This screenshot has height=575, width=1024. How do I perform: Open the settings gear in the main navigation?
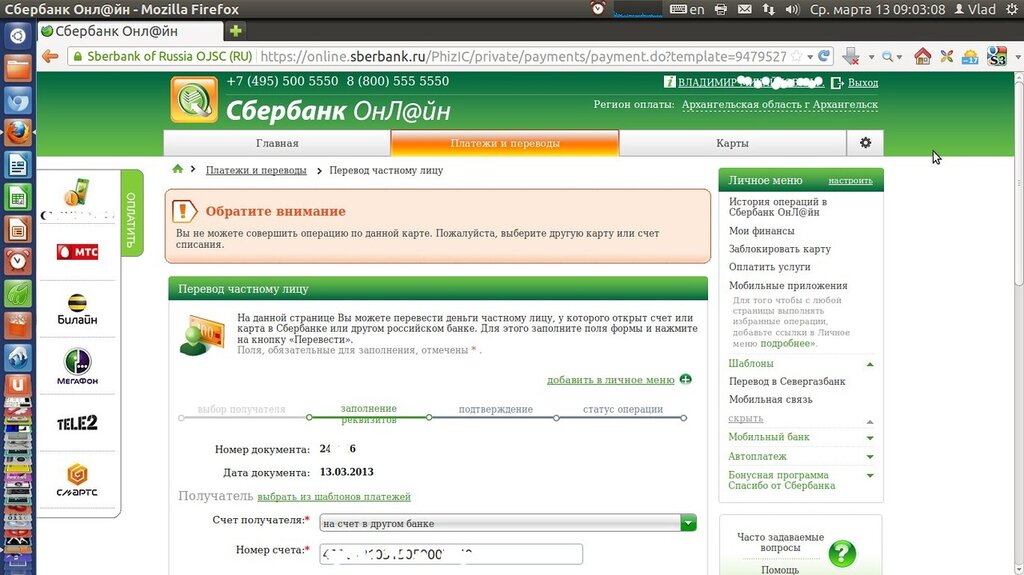pos(865,142)
